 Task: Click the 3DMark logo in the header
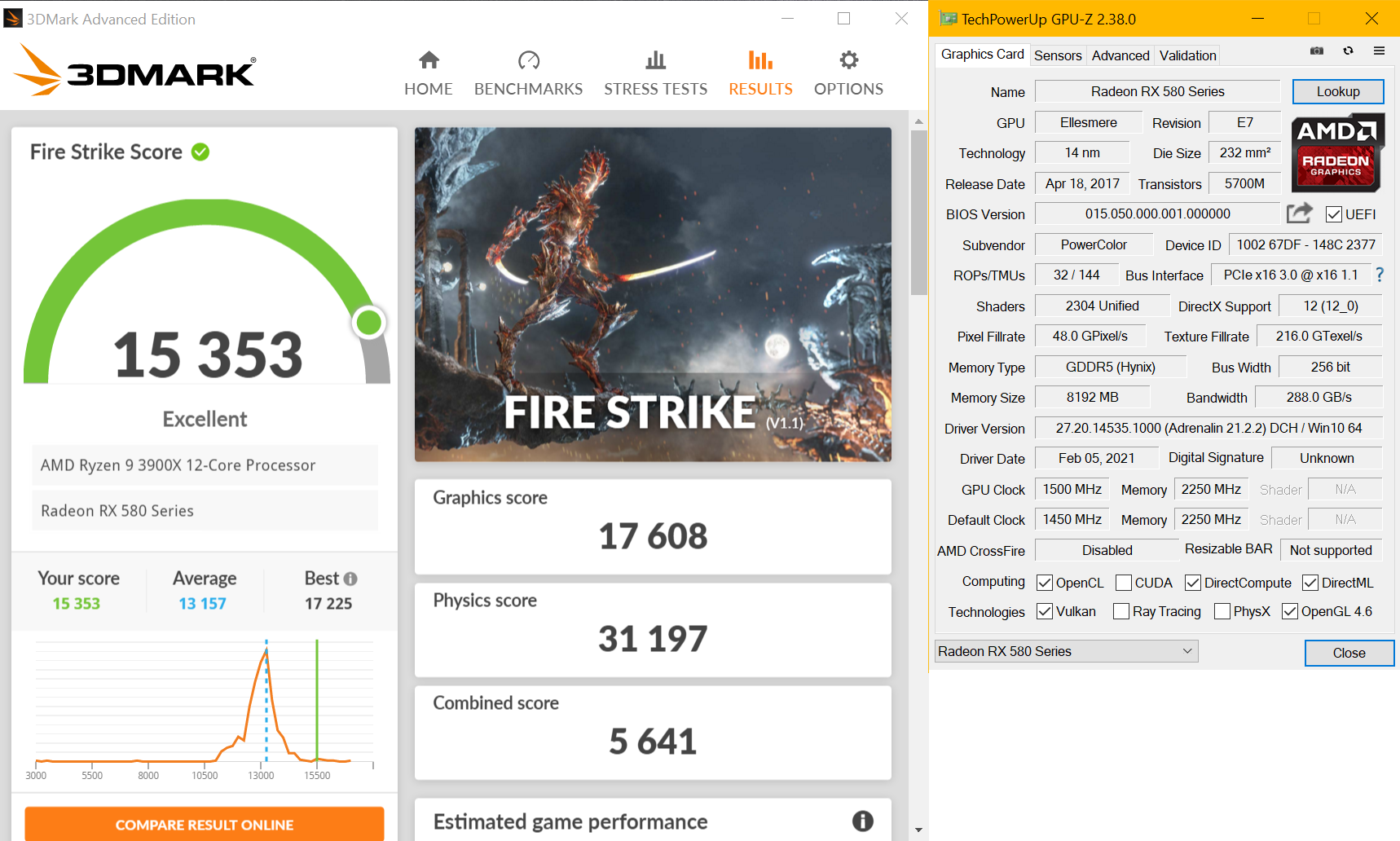[x=135, y=70]
